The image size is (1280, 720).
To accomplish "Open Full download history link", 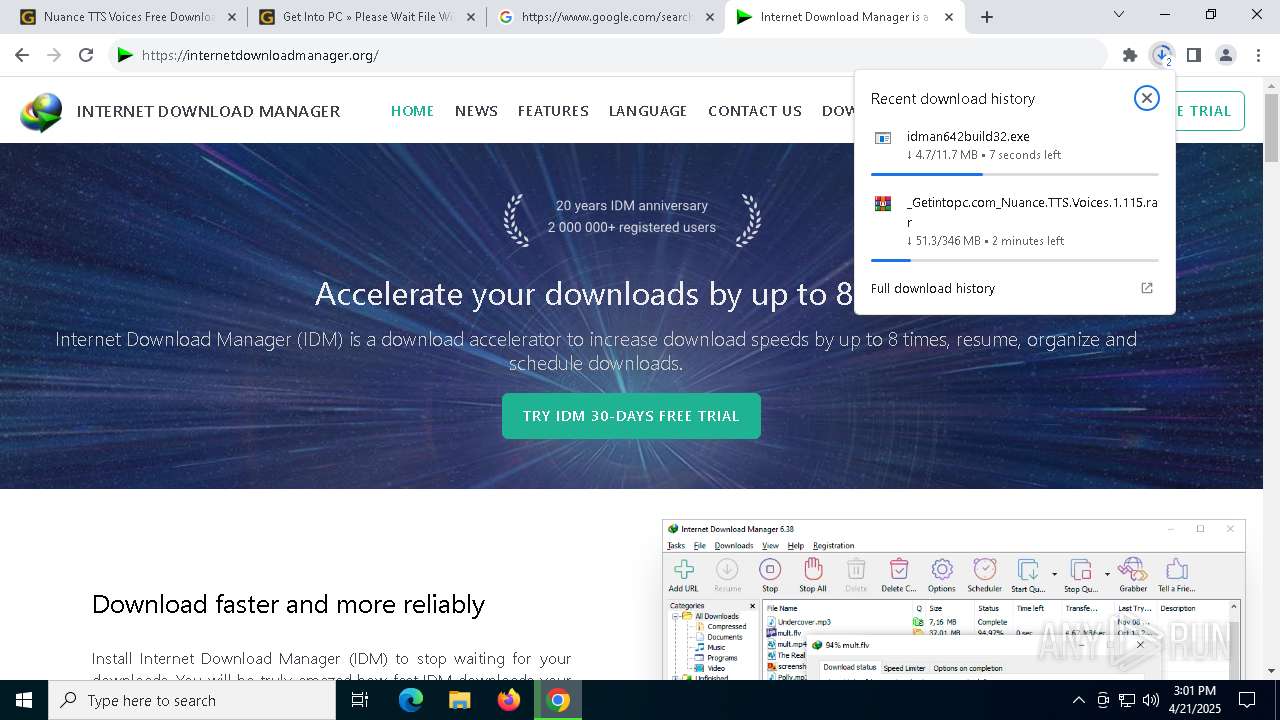I will coord(933,288).
